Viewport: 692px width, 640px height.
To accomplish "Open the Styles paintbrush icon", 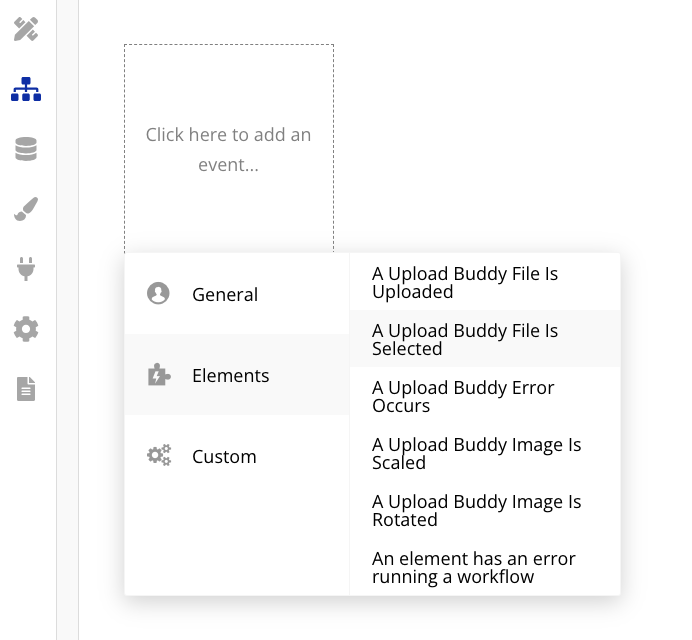I will [x=26, y=209].
